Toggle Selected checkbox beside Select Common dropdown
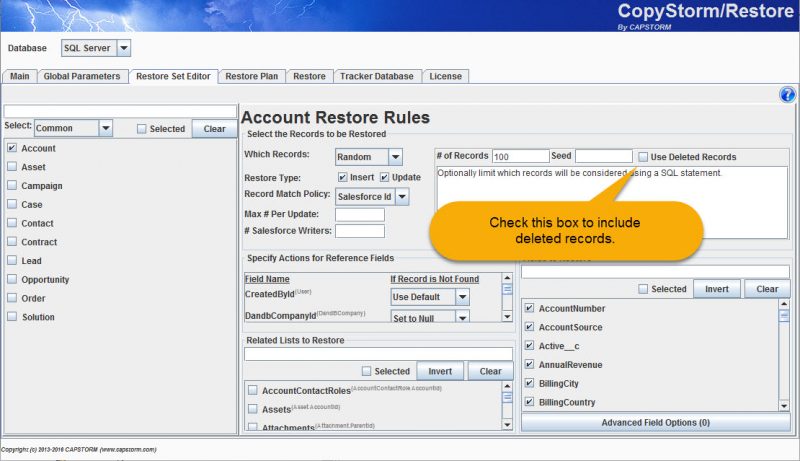Image resolution: width=800 pixels, height=461 pixels. pyautogui.click(x=141, y=129)
